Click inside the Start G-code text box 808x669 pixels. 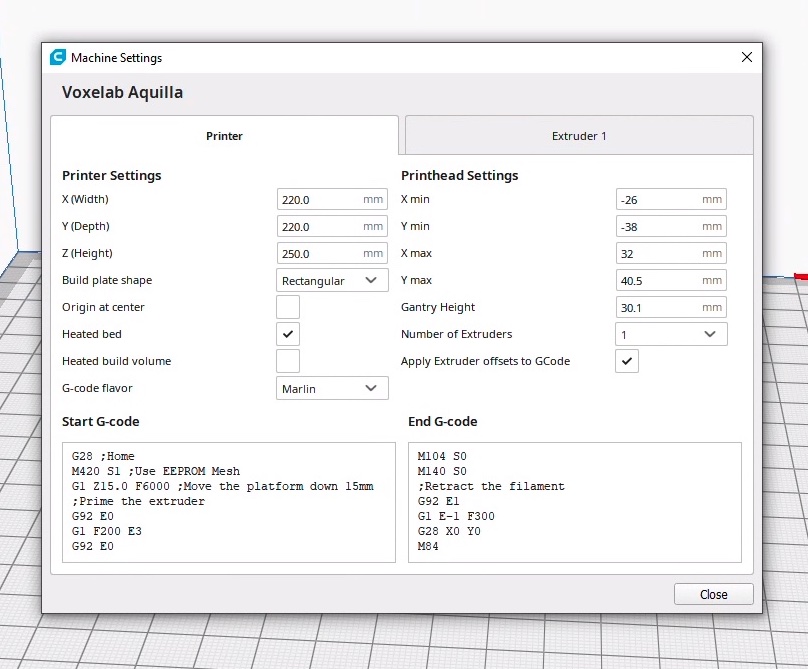coord(229,502)
